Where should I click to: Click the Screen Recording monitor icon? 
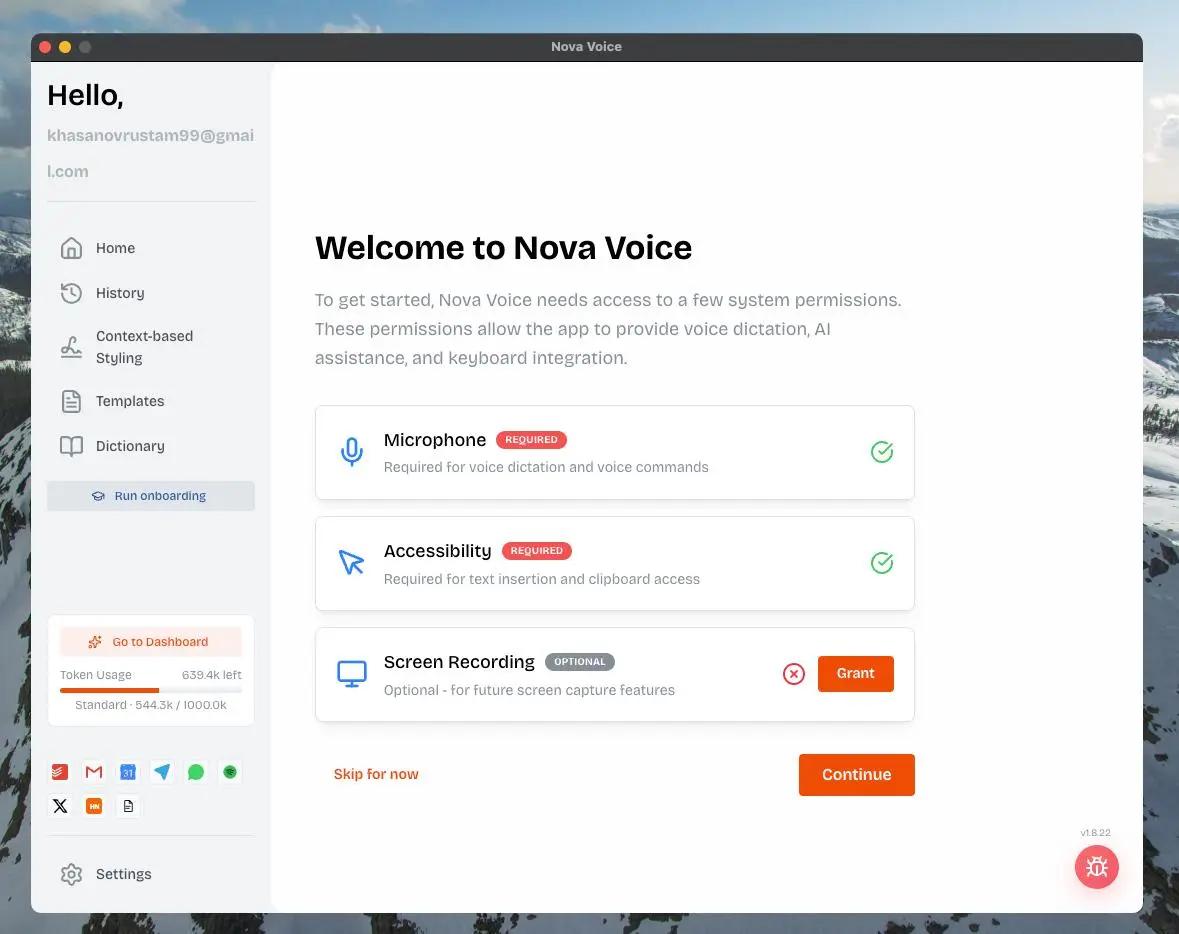click(x=351, y=674)
